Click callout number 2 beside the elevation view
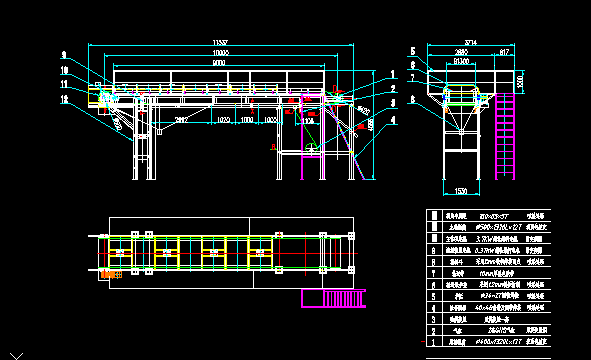The width and height of the screenshot is (591, 360). 393,89
